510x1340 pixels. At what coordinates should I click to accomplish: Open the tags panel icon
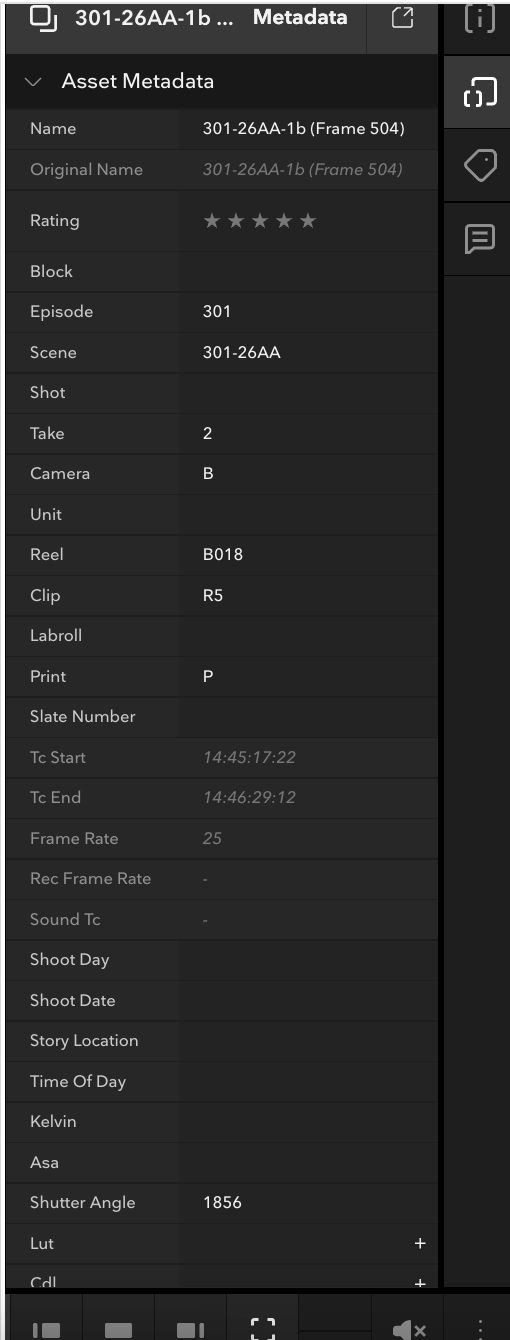tap(478, 166)
